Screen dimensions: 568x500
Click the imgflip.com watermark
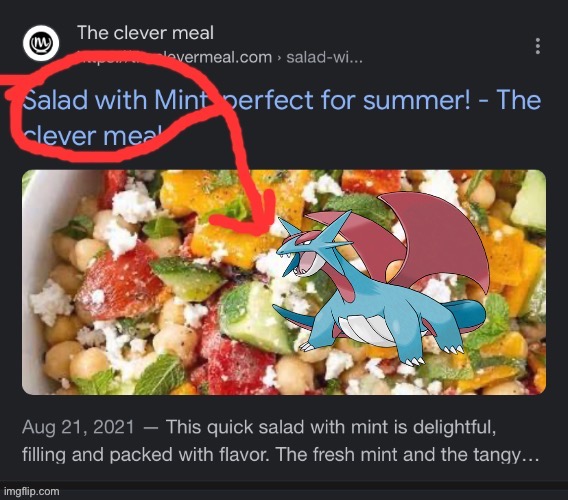[32, 492]
